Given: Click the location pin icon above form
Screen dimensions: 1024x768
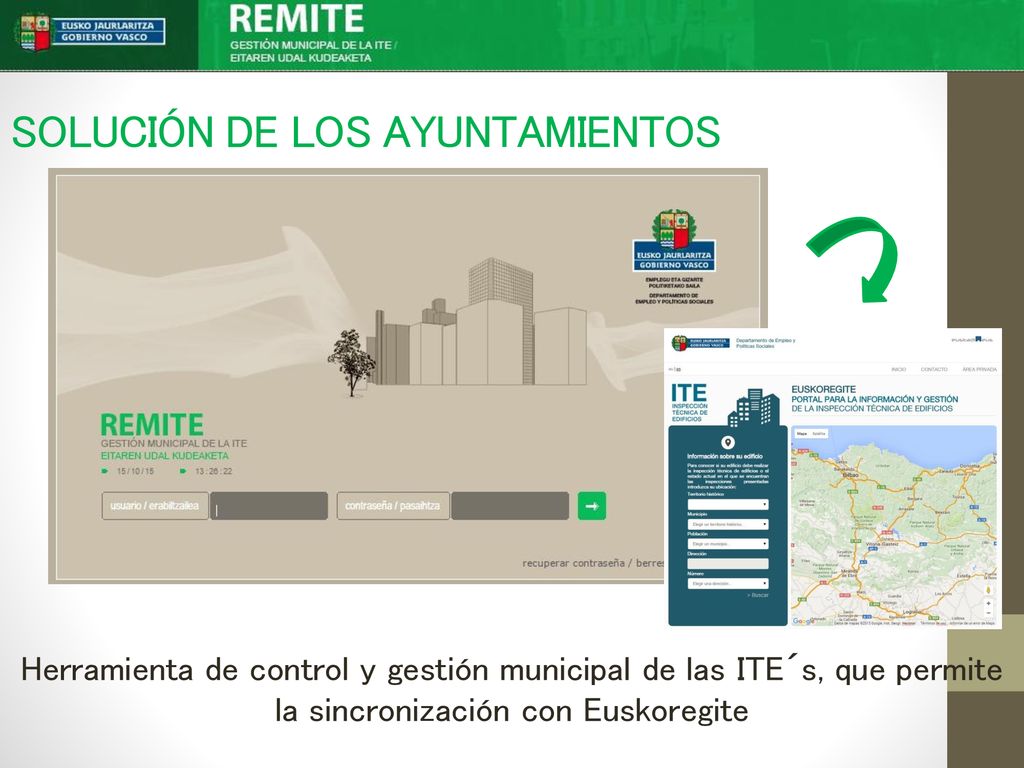Looking at the screenshot, I should (x=728, y=443).
